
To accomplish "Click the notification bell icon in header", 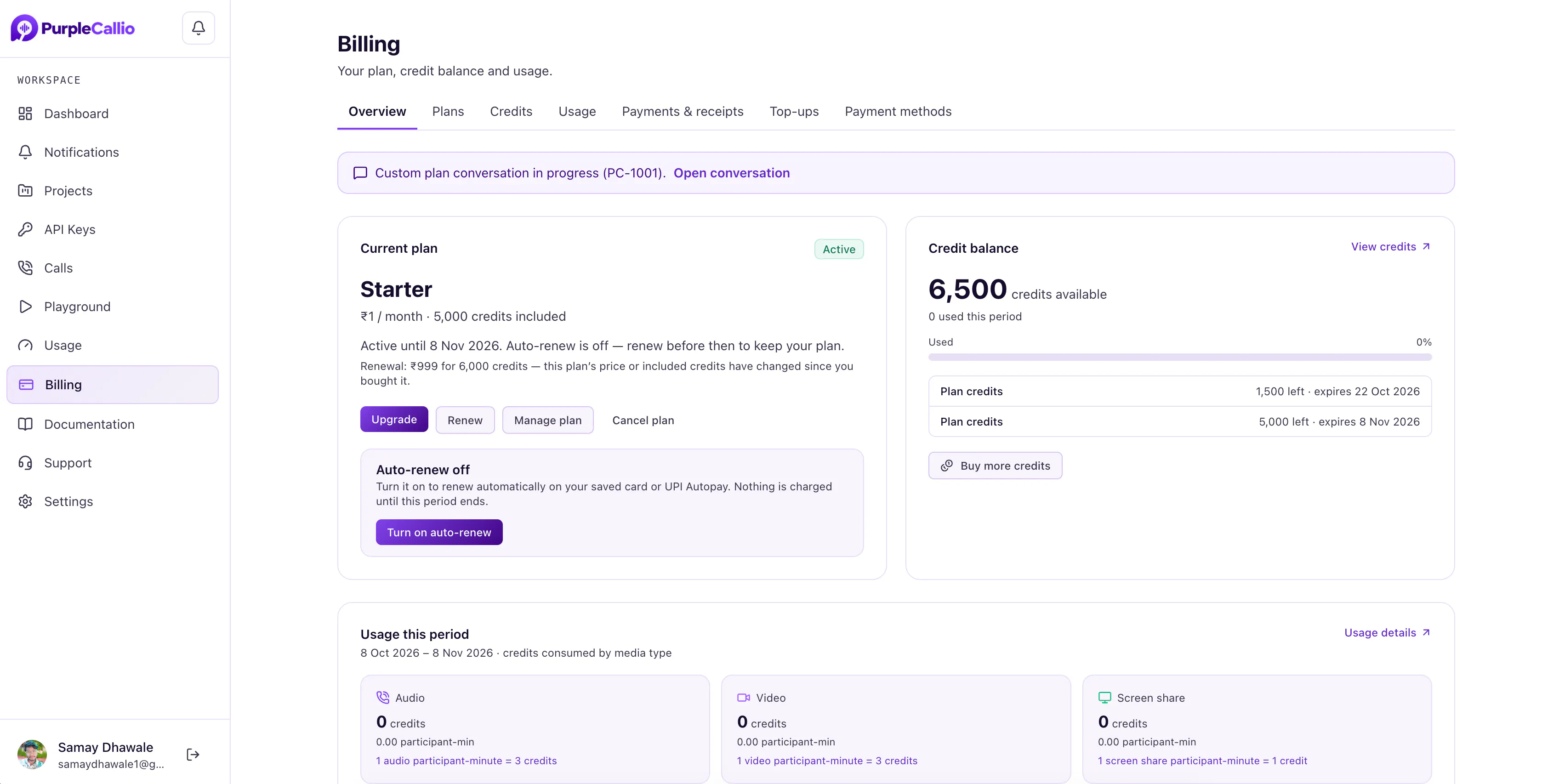I will 199,28.
